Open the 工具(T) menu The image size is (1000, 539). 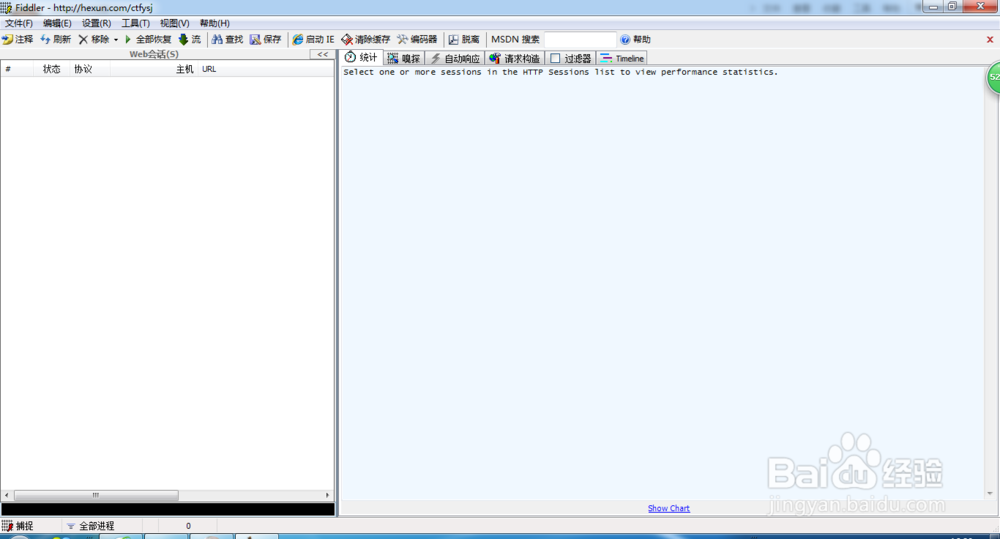(x=135, y=23)
